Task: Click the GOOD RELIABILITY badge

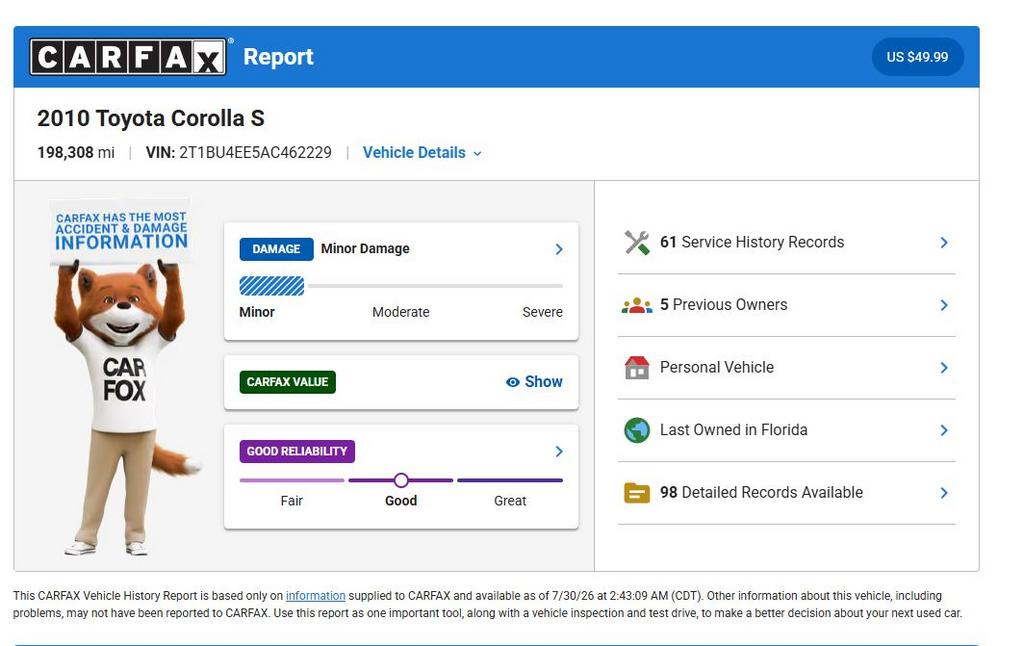Action: [x=297, y=451]
